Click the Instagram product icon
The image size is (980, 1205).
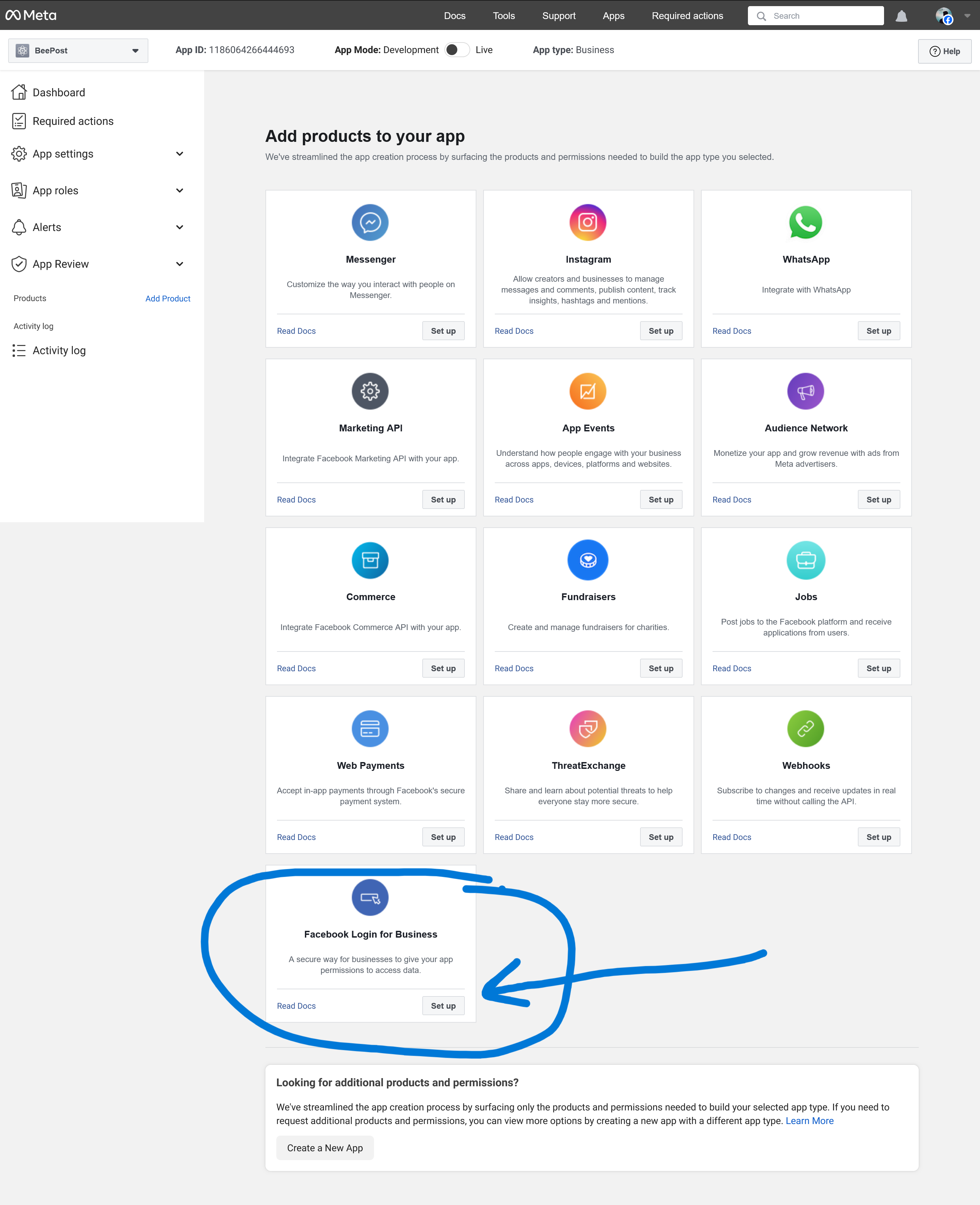[x=588, y=222]
